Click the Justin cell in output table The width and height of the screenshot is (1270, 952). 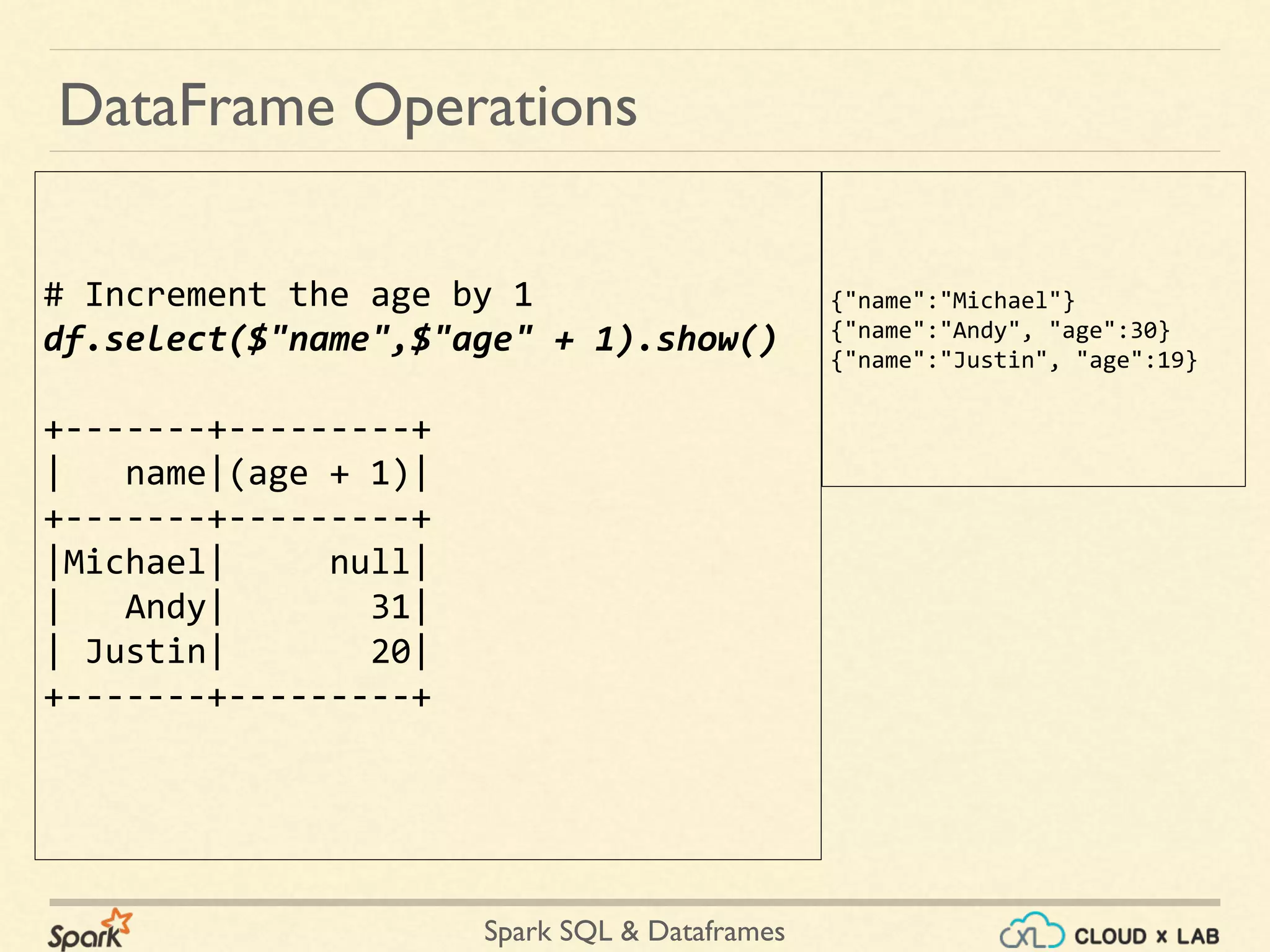click(x=145, y=652)
